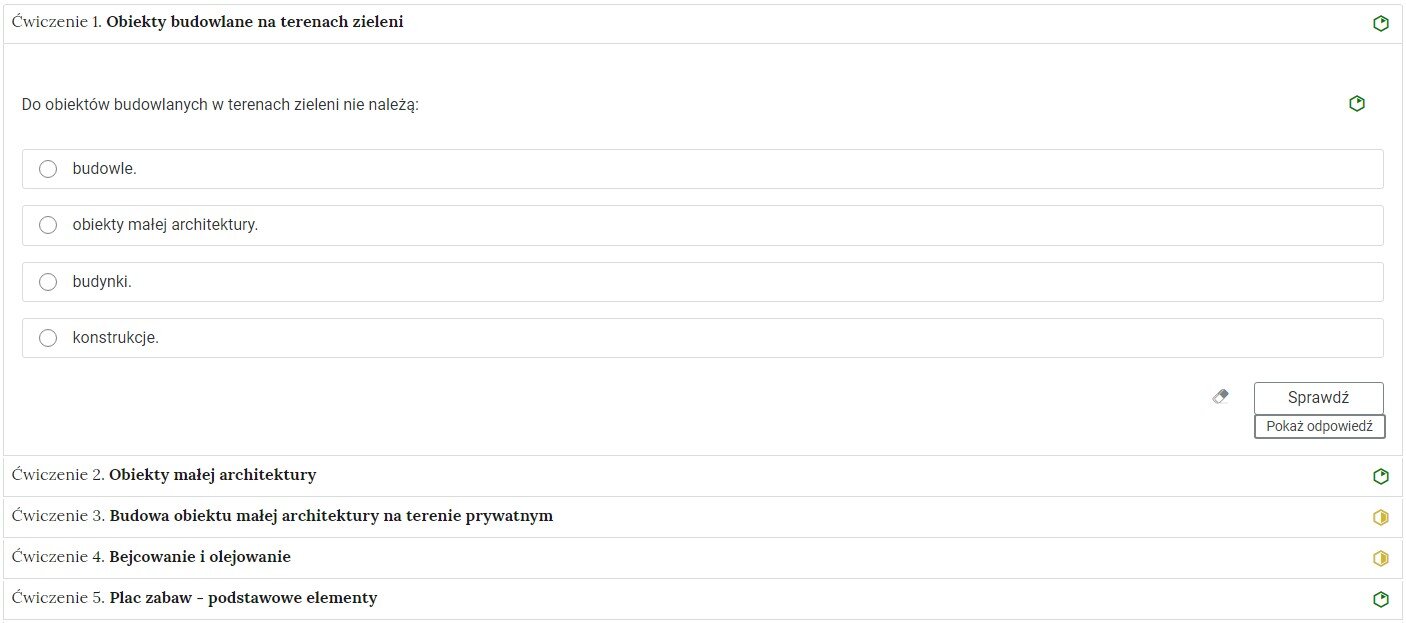Click the Pokaż odpowiedź button
The image size is (1406, 623).
[1319, 426]
